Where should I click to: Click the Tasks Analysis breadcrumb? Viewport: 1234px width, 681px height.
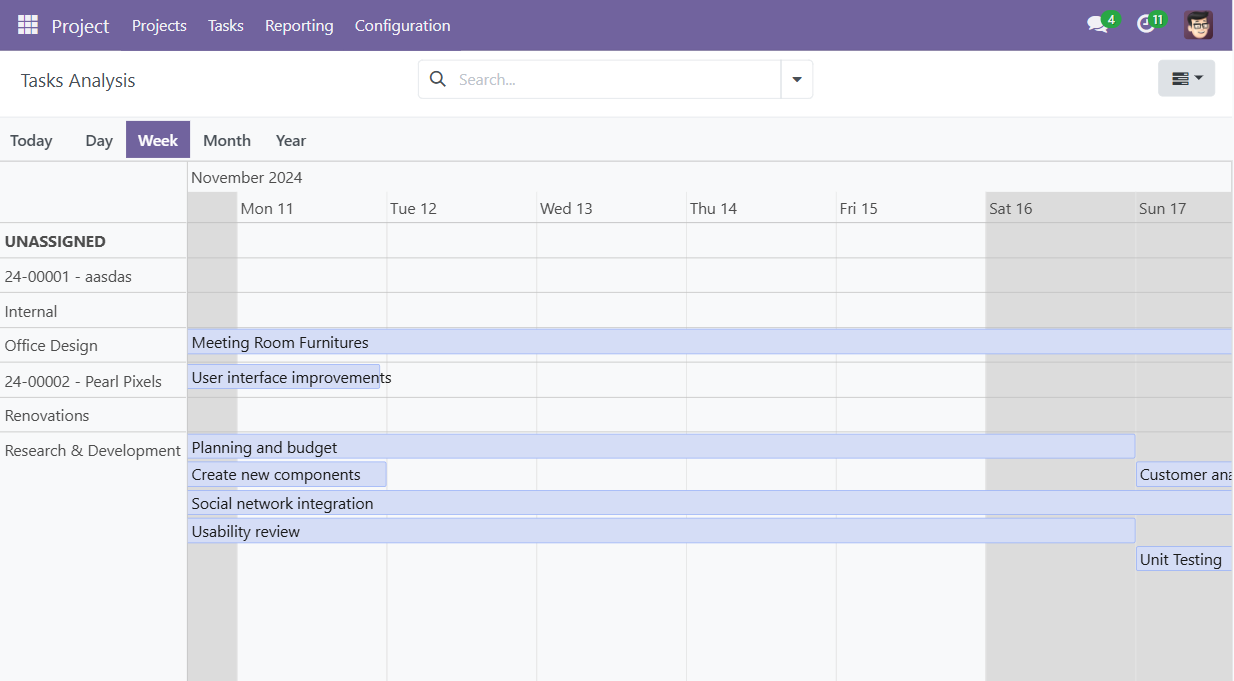click(x=77, y=79)
